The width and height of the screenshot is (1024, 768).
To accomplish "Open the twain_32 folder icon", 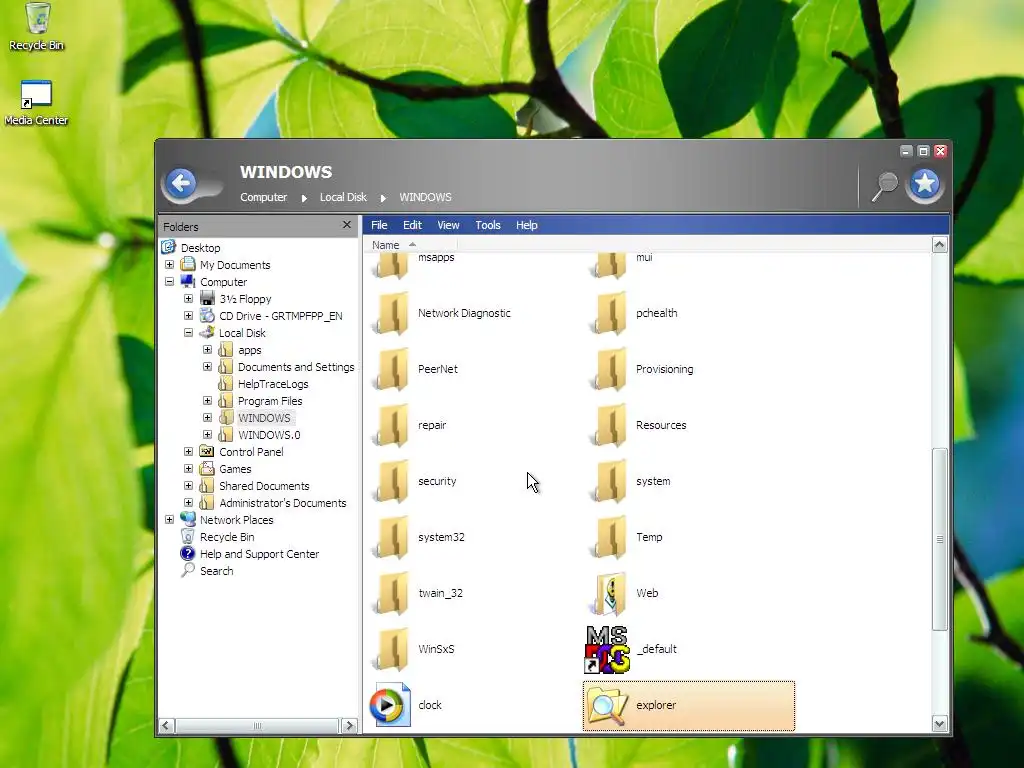I will 392,594.
